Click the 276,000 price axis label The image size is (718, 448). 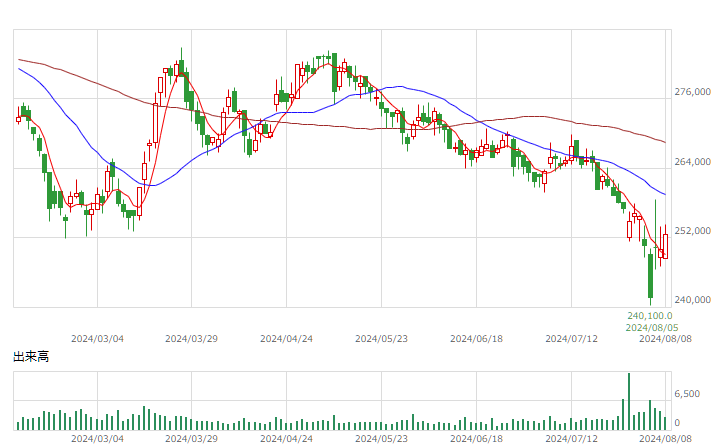(692, 92)
